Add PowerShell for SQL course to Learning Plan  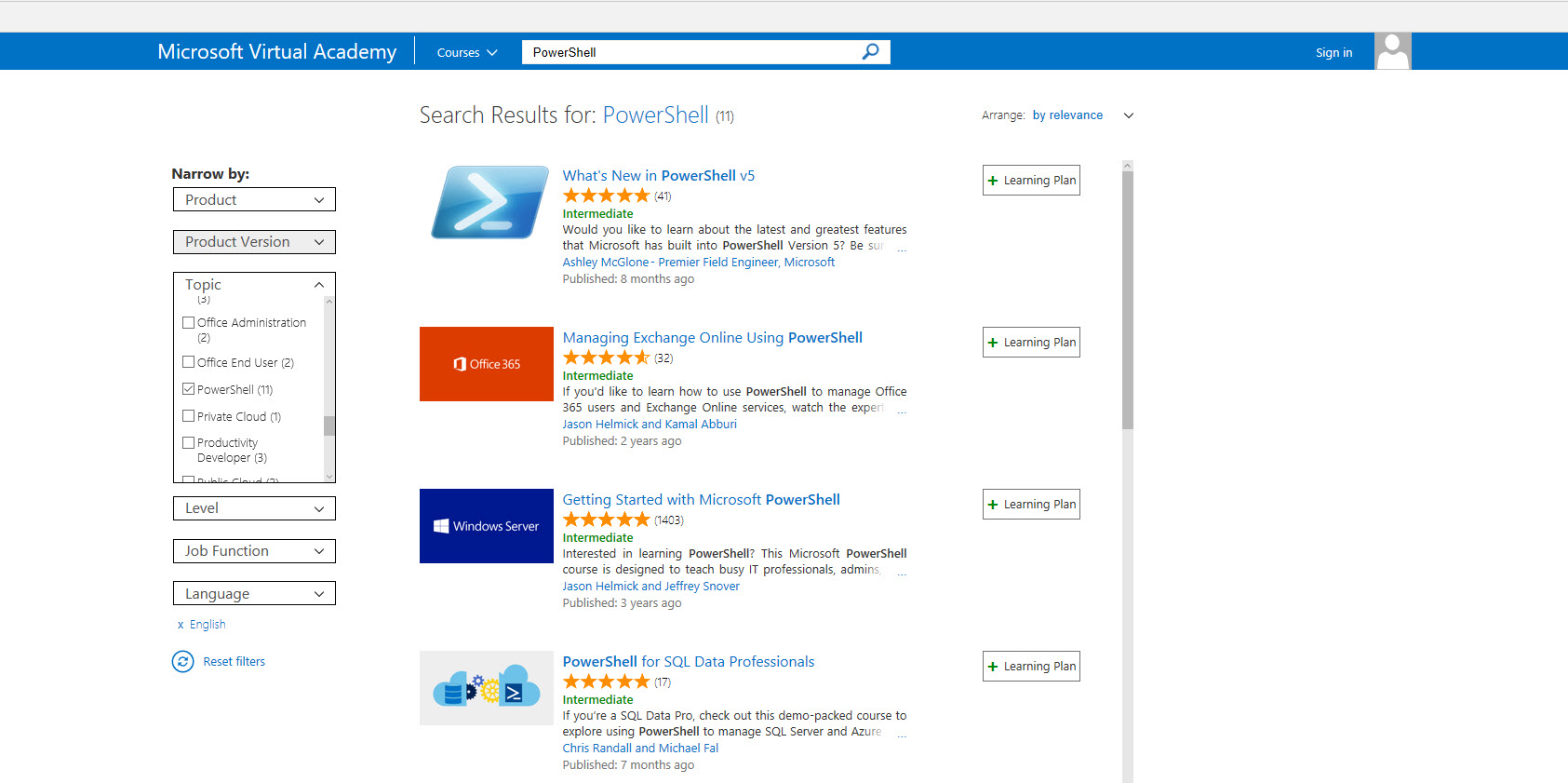(1031, 667)
